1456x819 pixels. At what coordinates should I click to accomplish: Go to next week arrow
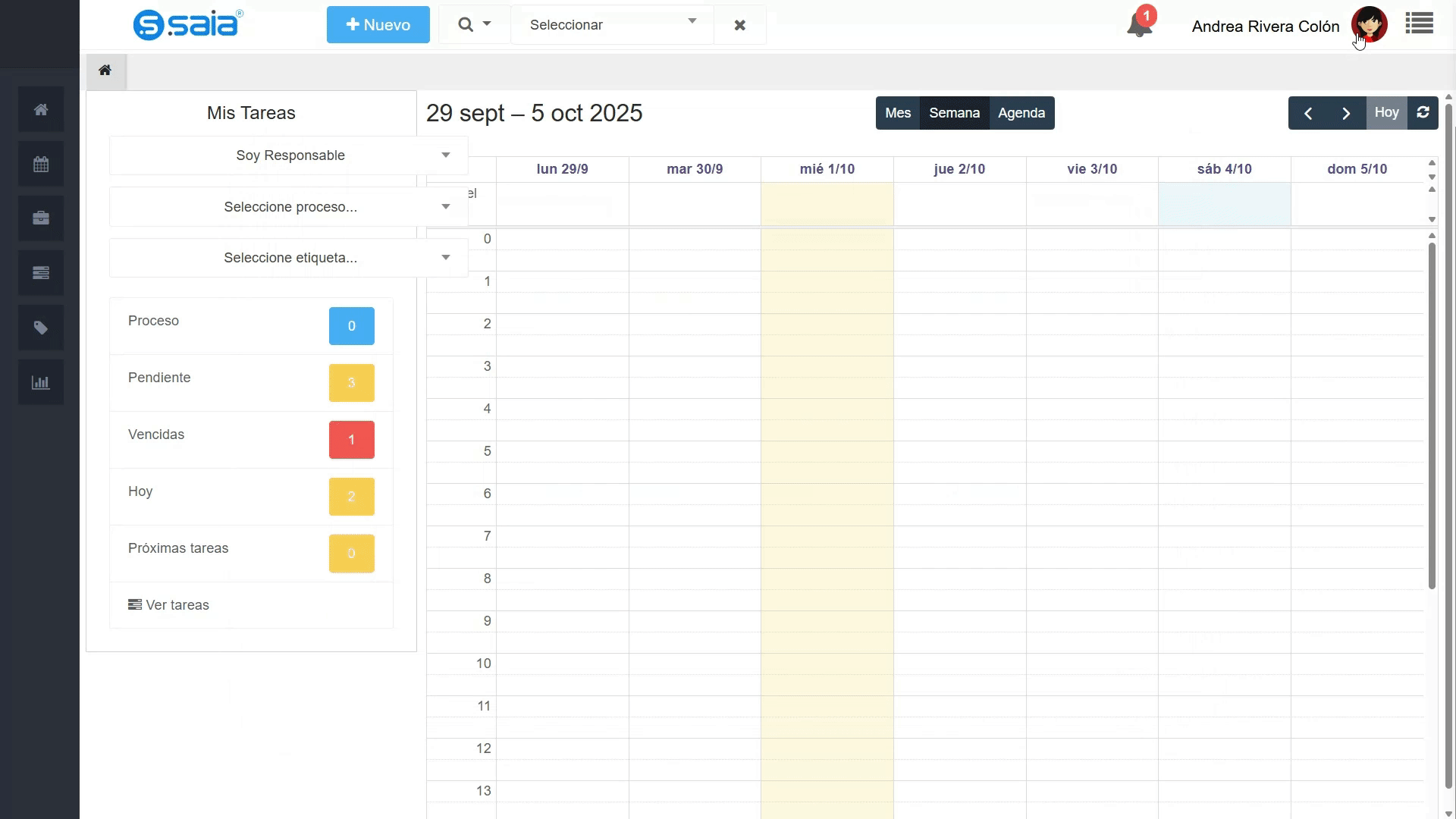click(x=1346, y=113)
